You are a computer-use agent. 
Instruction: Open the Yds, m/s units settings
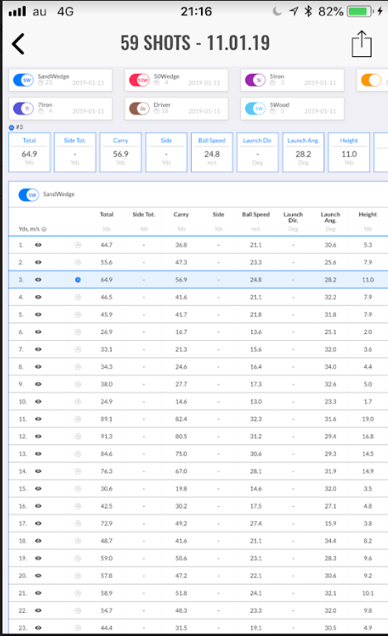[x=32, y=229]
